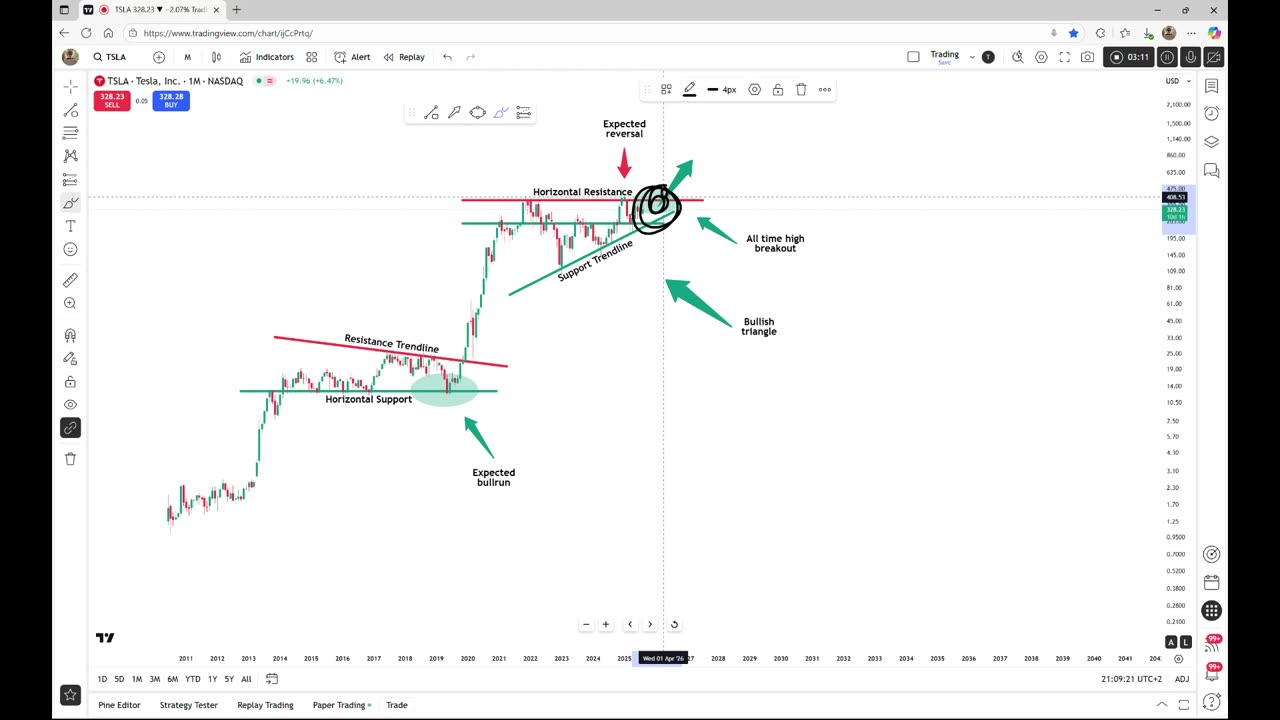Open the forecasting and measurement tools

(x=70, y=180)
